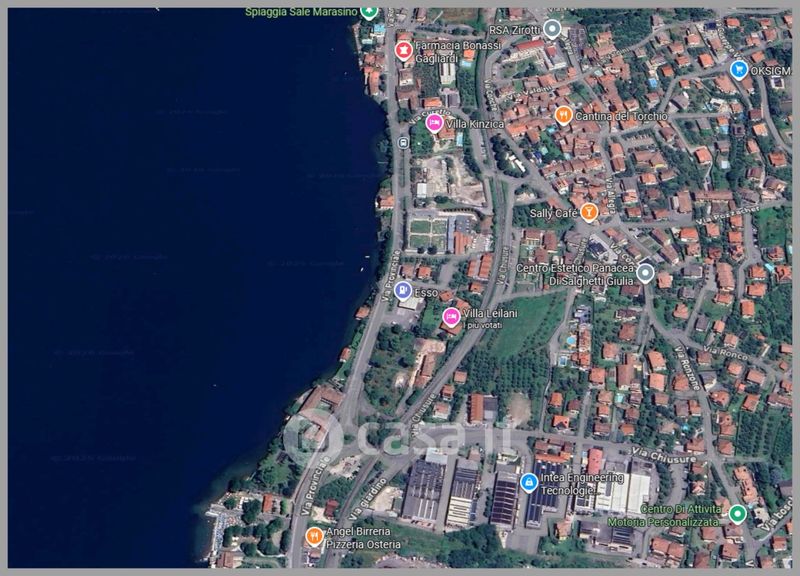This screenshot has height=576, width=800.
Task: Click the OKSIGM blue shopping pin
Action: [739, 69]
